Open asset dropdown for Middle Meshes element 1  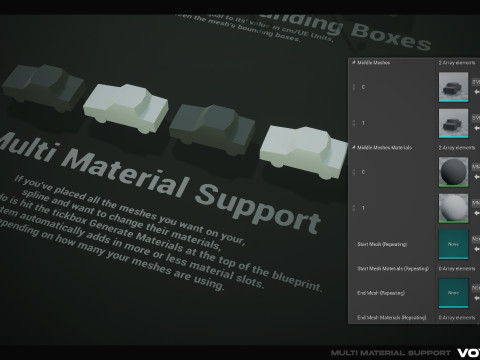(x=476, y=118)
